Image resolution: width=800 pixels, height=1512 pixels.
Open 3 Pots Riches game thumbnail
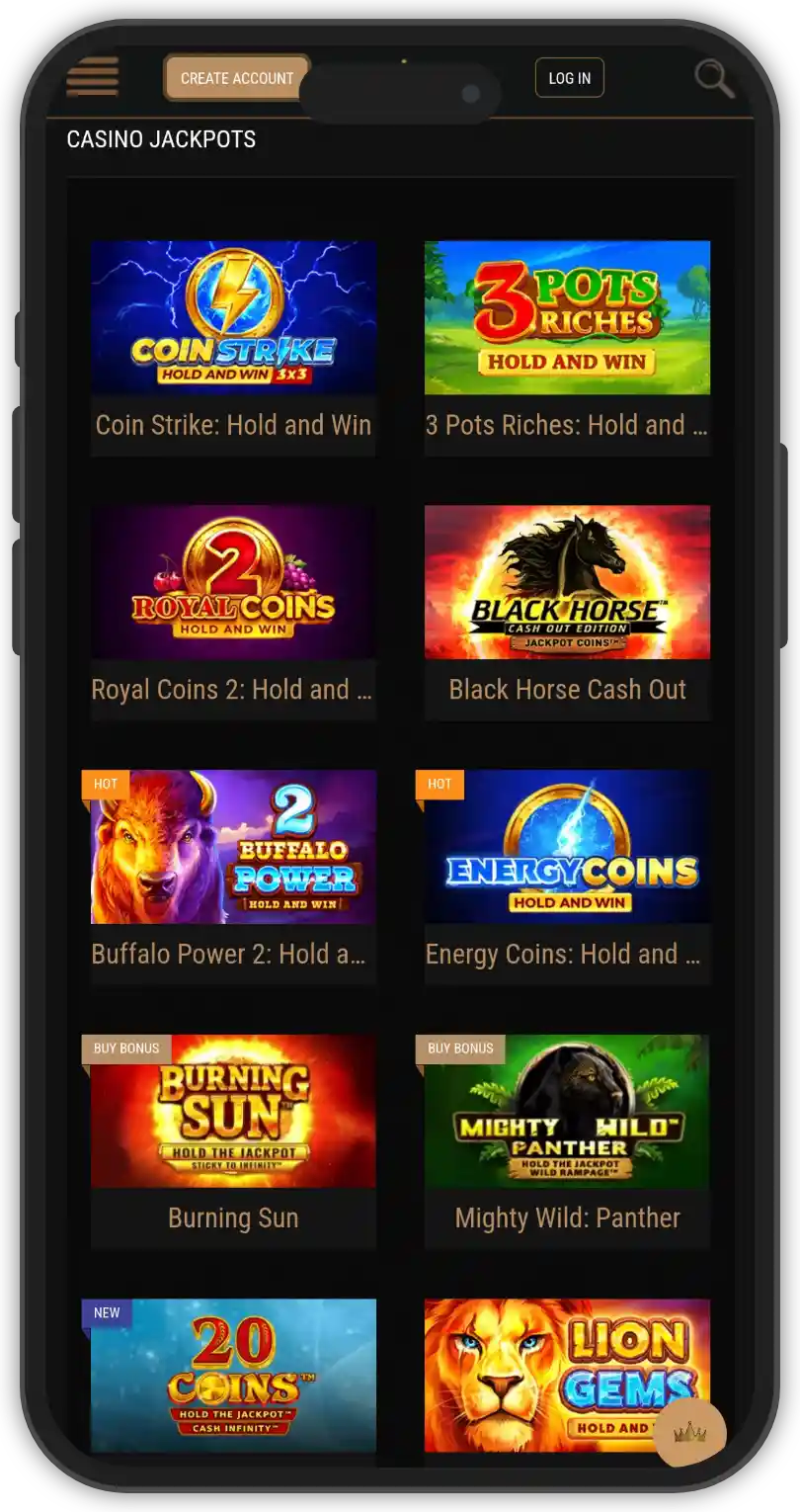click(567, 317)
